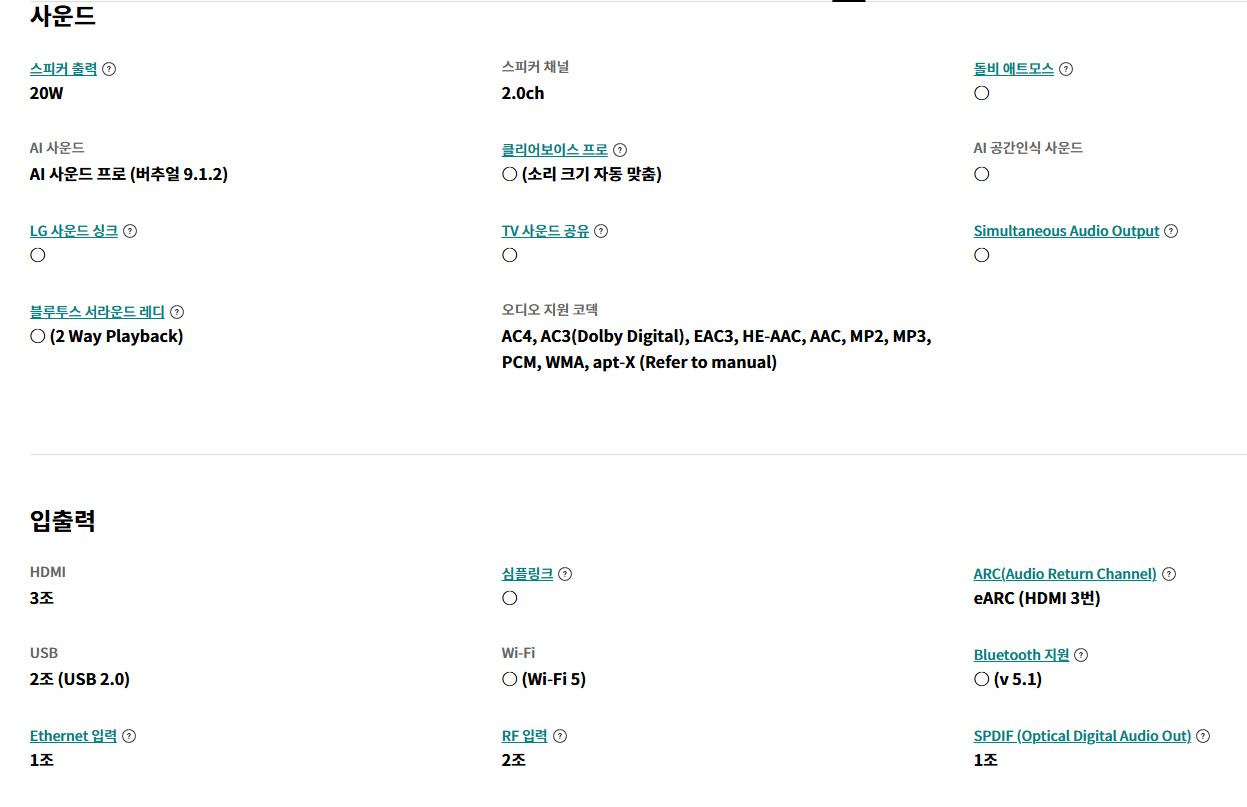Image resolution: width=1247 pixels, height=807 pixels.
Task: Click help icon next to Ethernet 입력
Action: pos(129,736)
